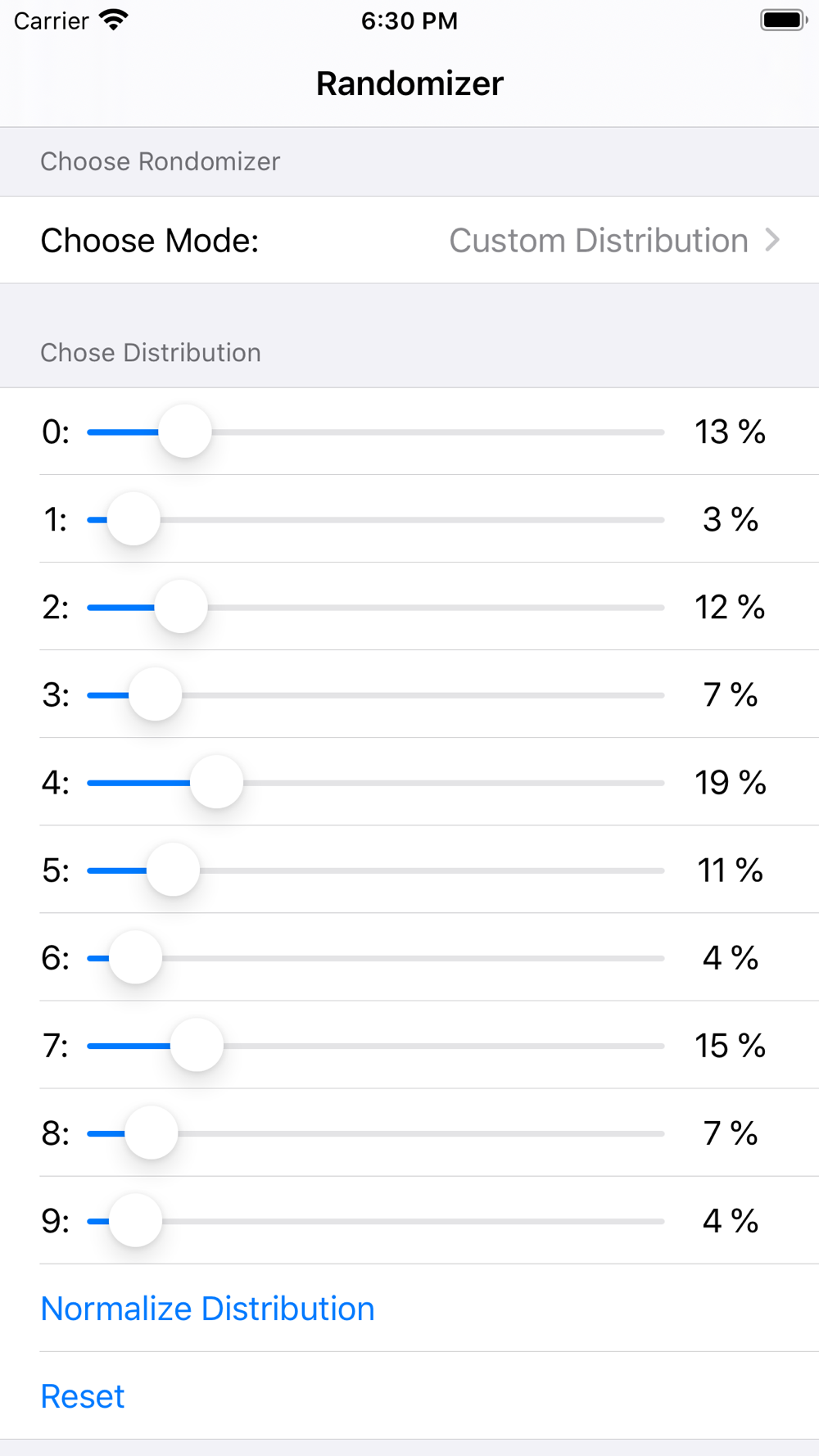The image size is (819, 1456).
Task: Open the Choose Mode selector row
Action: (x=409, y=240)
